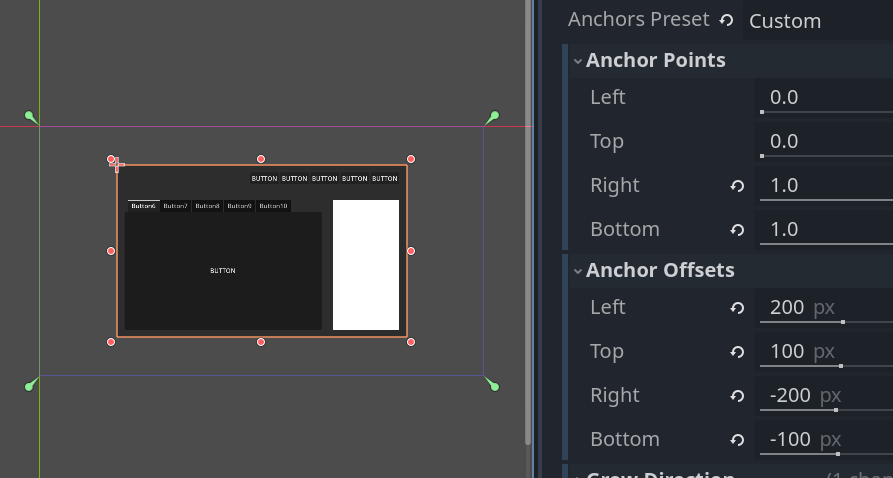Click the leftmost BUTTON in the top row
This screenshot has width=893, height=478.
pos(264,179)
